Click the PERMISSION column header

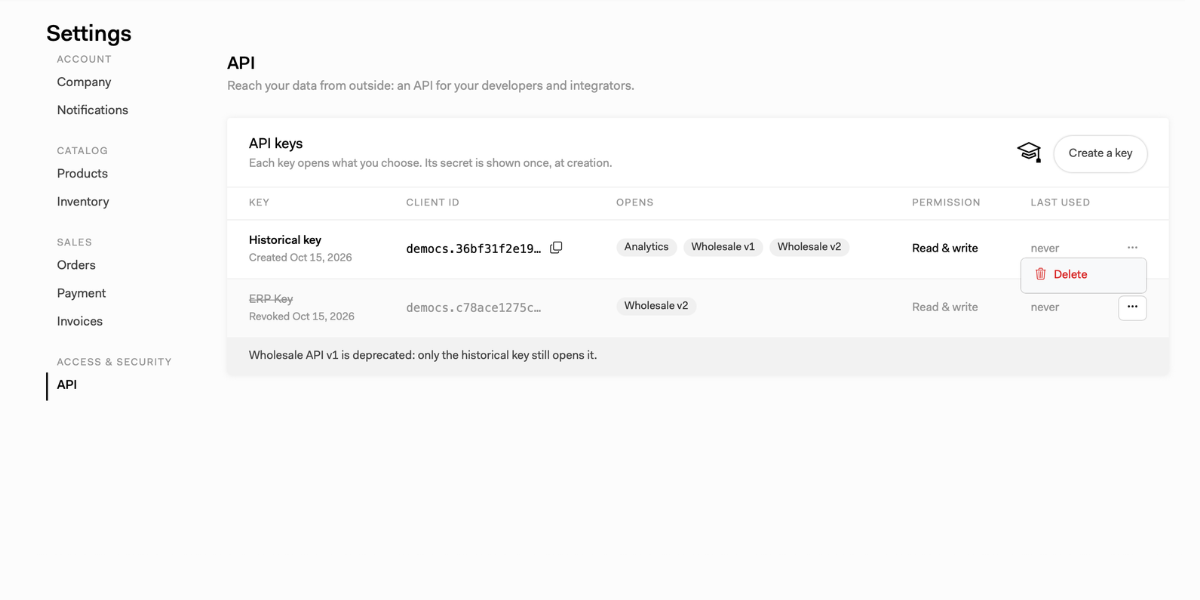click(x=946, y=203)
